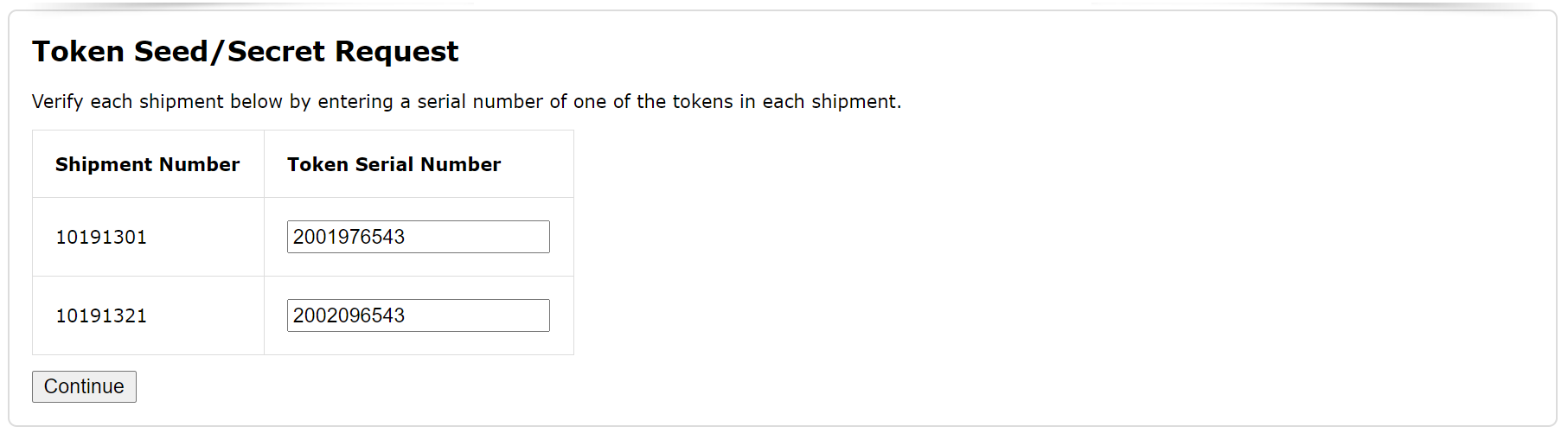Click the second table row's shipment value
This screenshot has height=433, width=1568.
point(101,315)
